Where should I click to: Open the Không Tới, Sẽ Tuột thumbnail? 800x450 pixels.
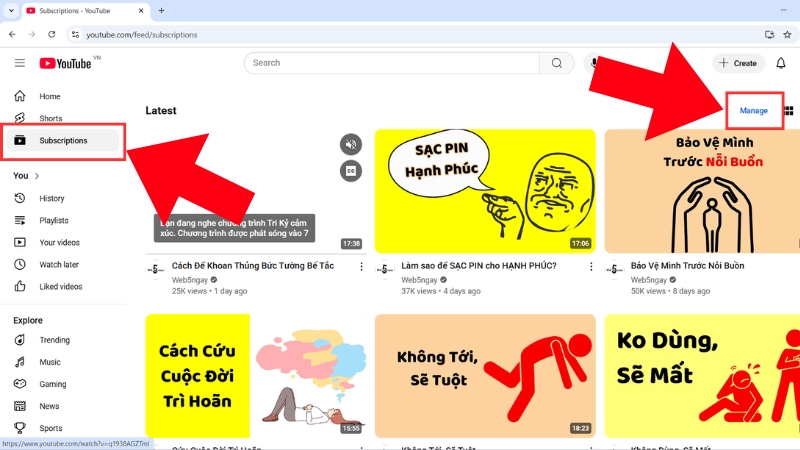(x=485, y=376)
